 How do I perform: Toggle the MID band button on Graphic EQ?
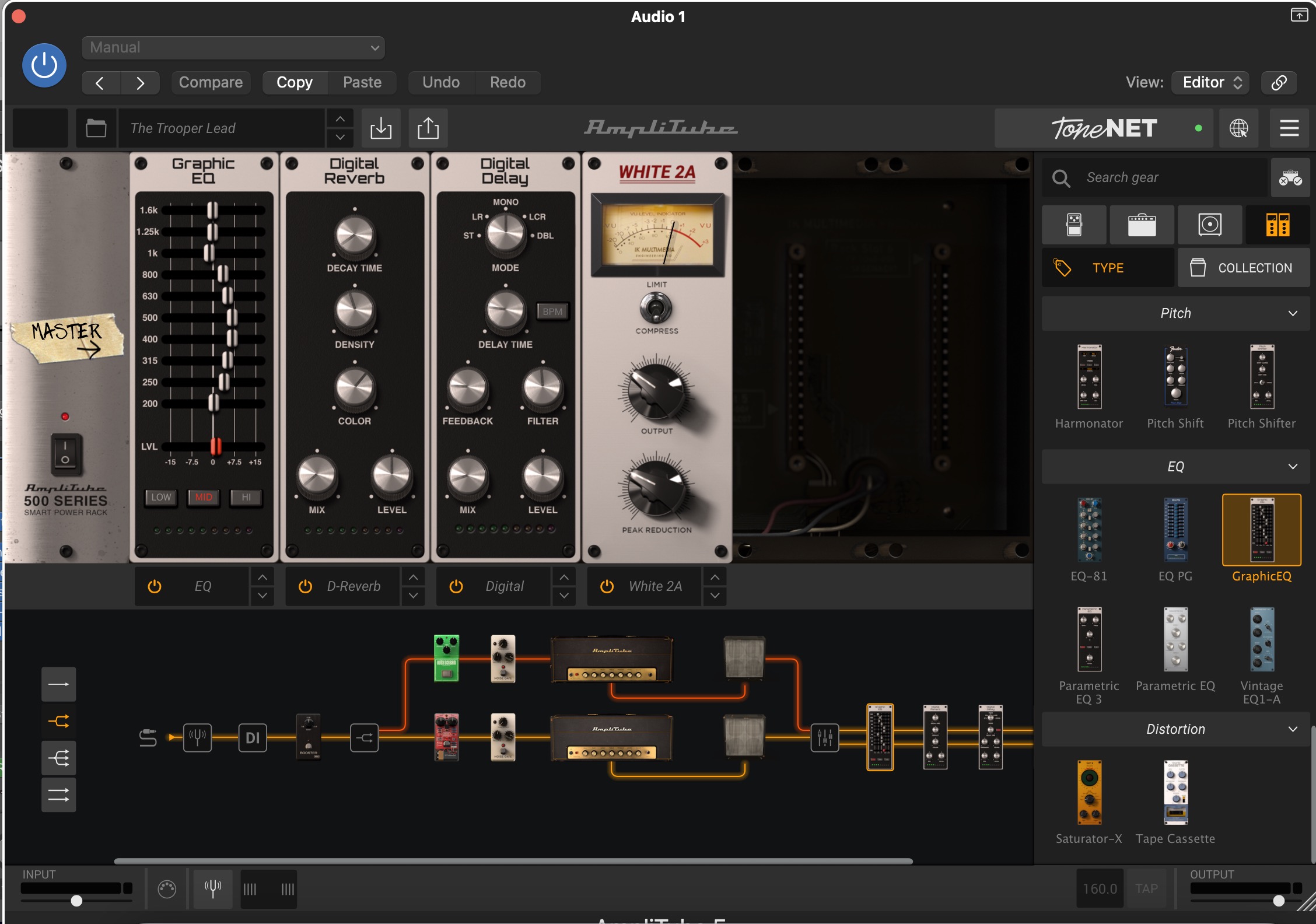click(204, 497)
